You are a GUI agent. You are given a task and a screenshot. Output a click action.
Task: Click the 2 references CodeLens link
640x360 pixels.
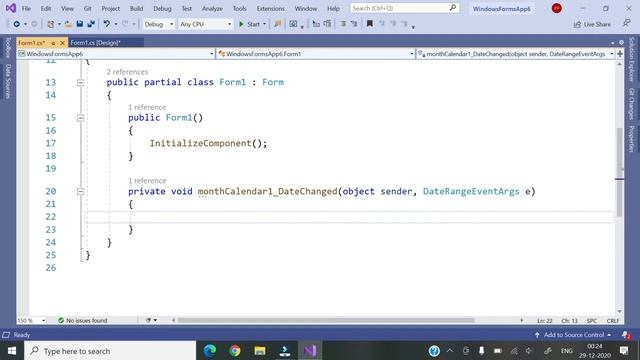[x=127, y=72]
